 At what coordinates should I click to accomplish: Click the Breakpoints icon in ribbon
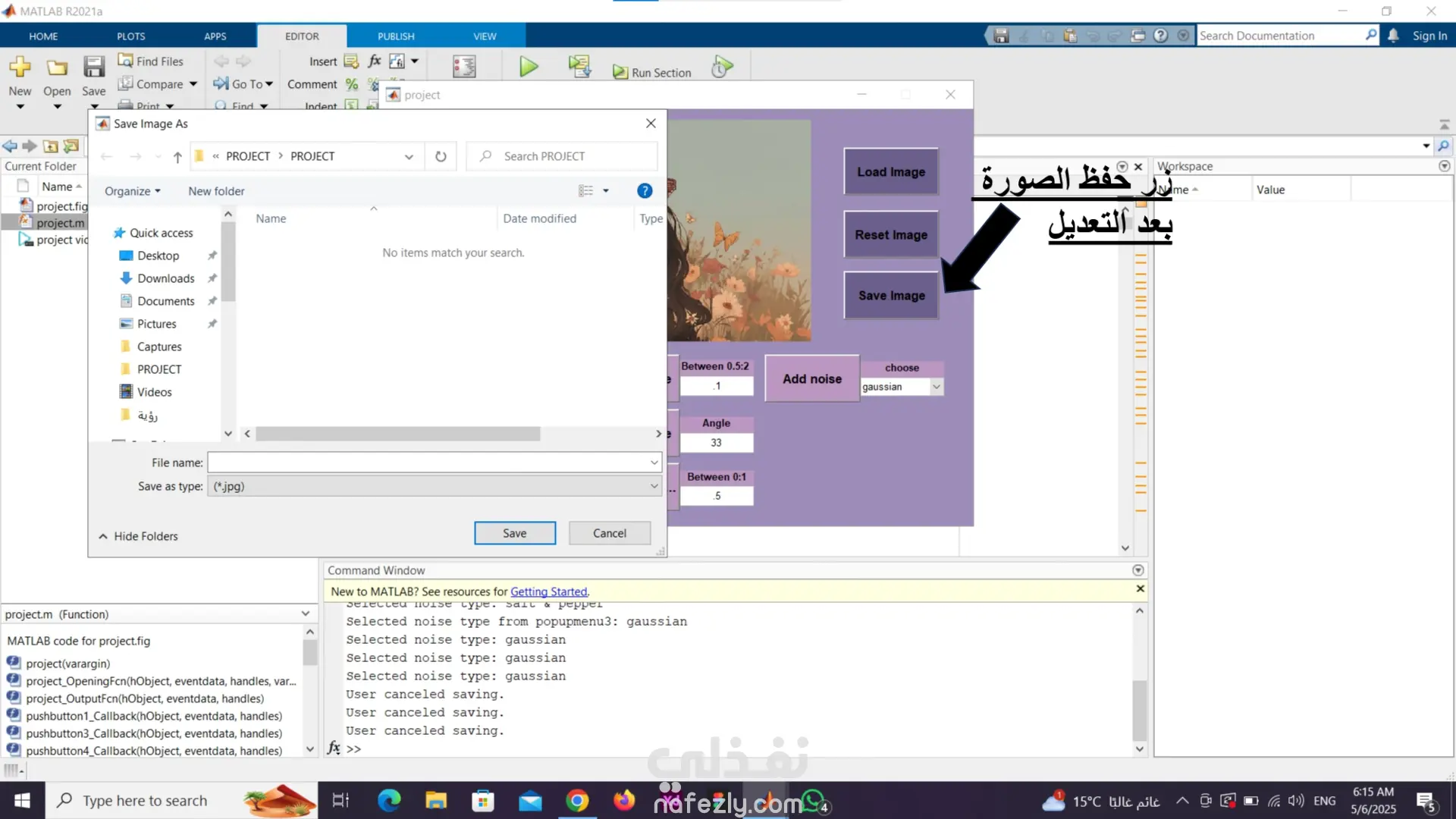[x=464, y=67]
